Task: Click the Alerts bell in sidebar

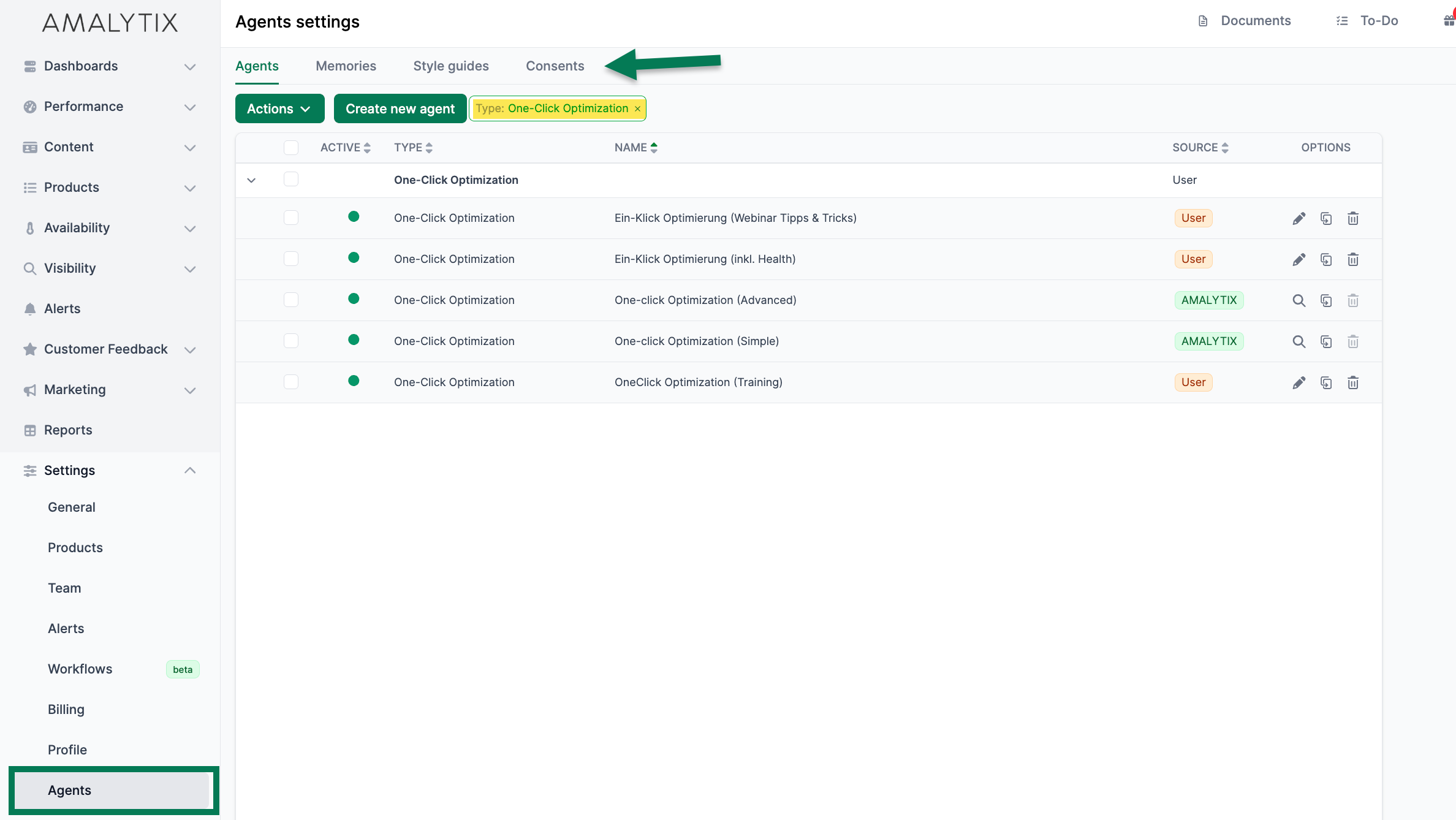Action: point(30,308)
